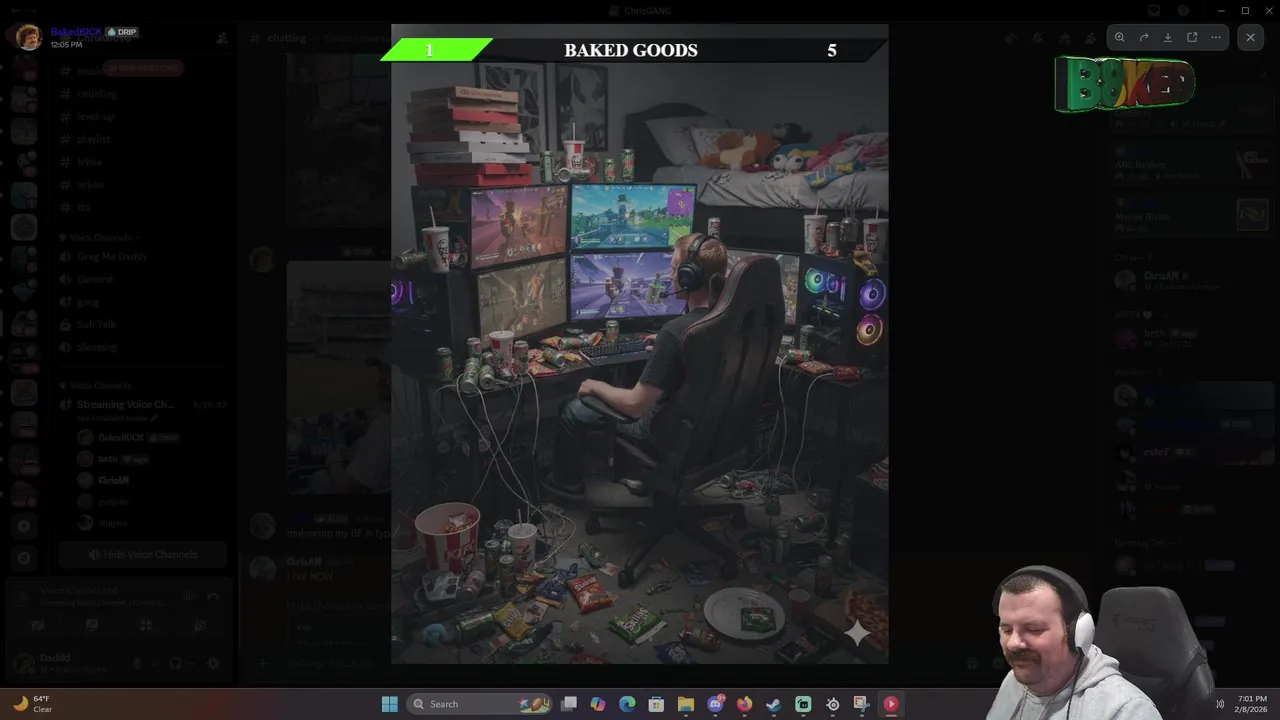Click the gamer room image
Viewport: 1280px width, 720px height.
coord(639,344)
